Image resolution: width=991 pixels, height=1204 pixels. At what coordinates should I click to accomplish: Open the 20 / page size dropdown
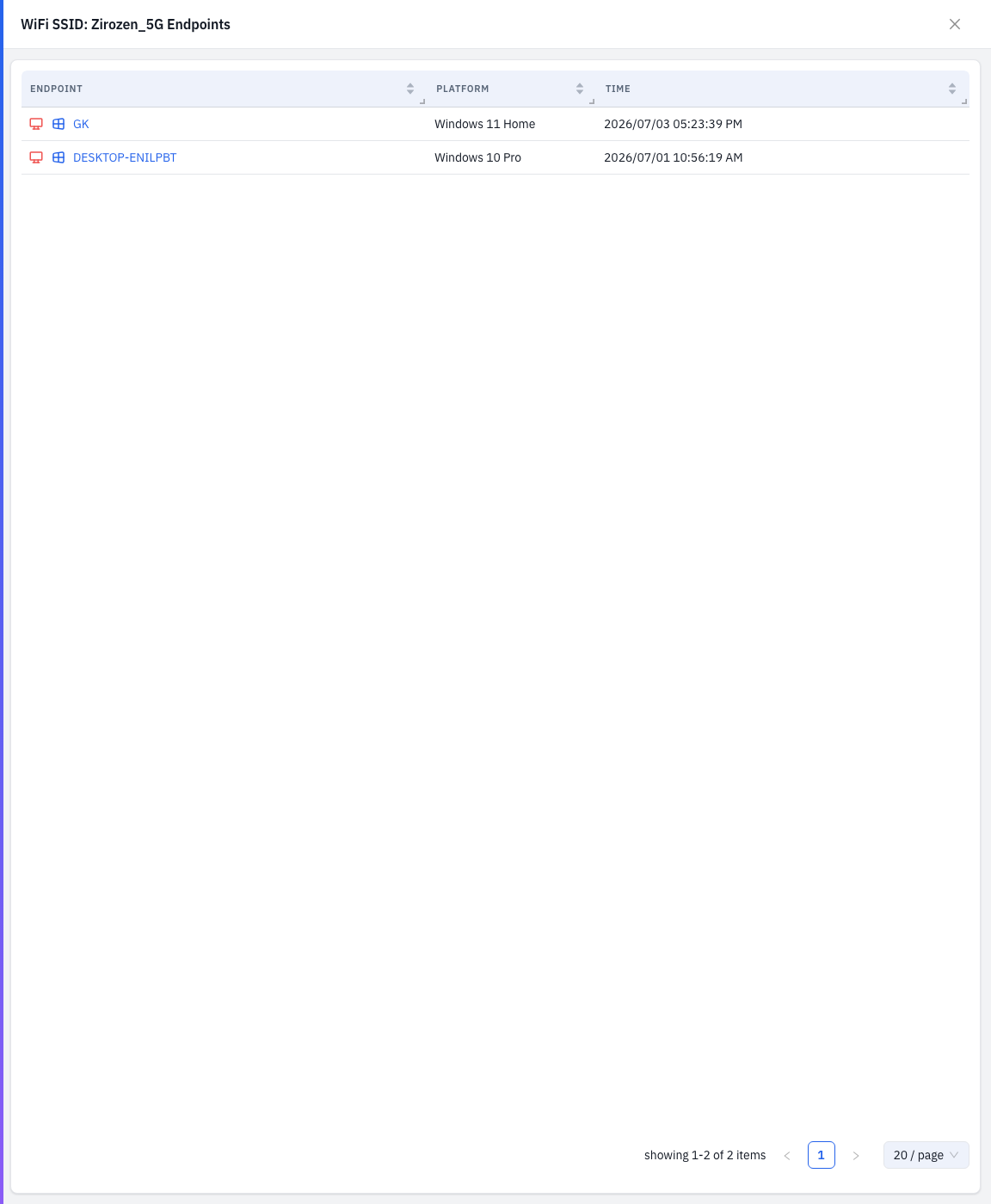[x=926, y=1155]
